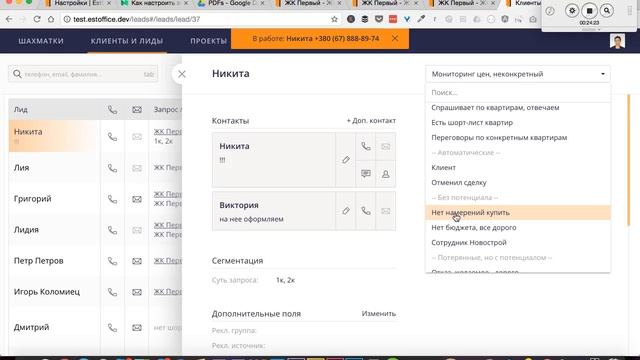The width and height of the screenshot is (640, 360).
Task: Click email icon in Игорь Коломиец row
Action: pyautogui.click(x=137, y=292)
